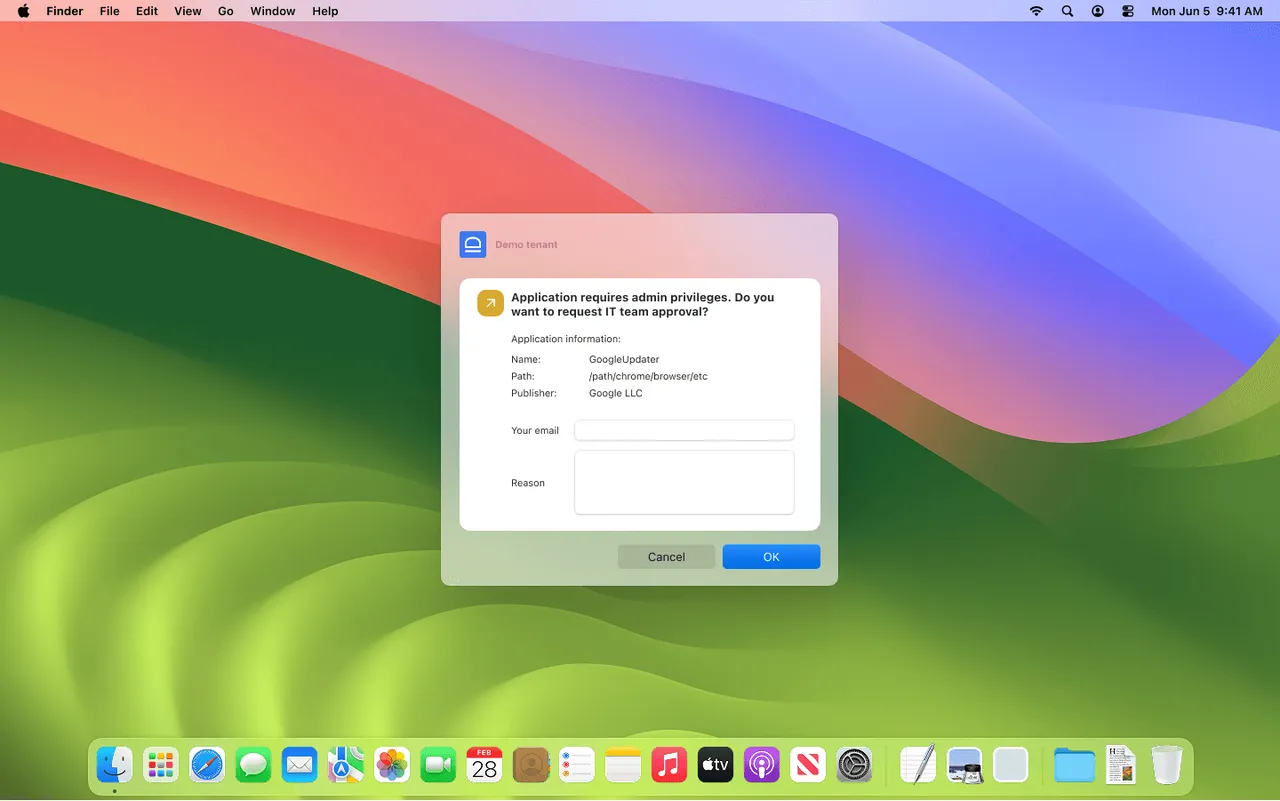Click the blue Demo tenant logo icon
1280x801 pixels.
point(472,244)
